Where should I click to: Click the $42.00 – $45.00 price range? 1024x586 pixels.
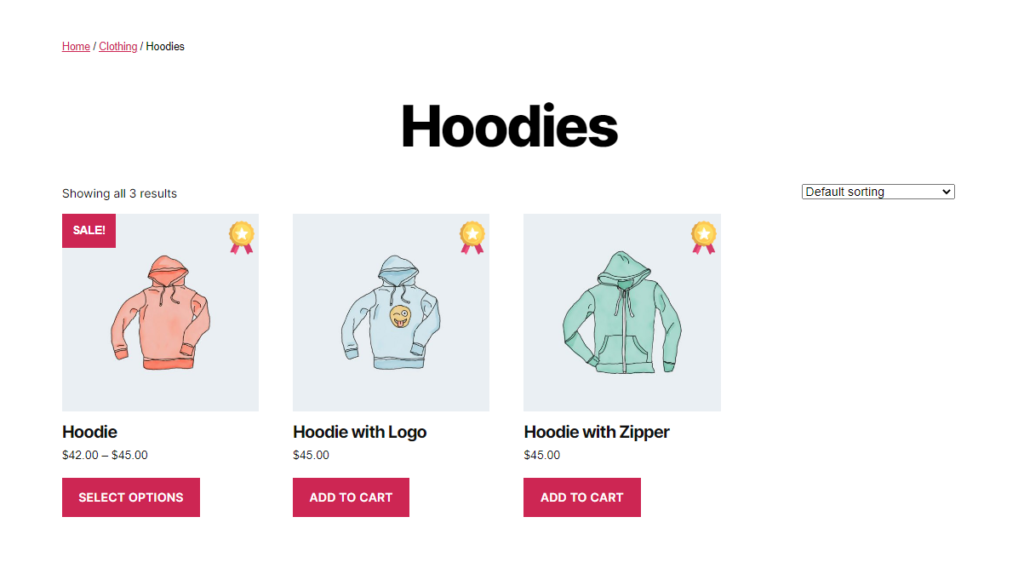click(x=104, y=455)
